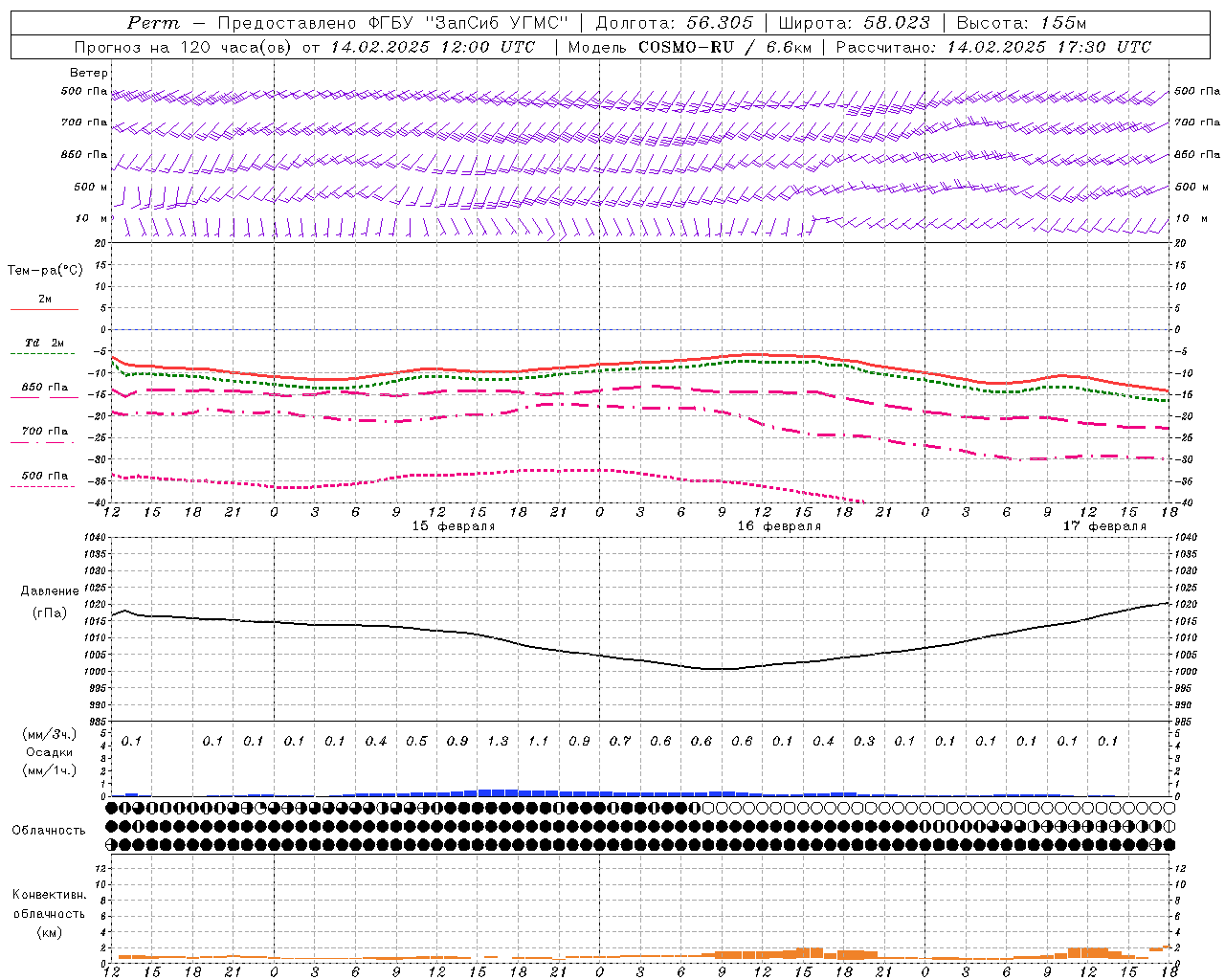Image resolution: width=1225 pixels, height=980 pixels.
Task: Click the "(км)" unit under convective cloudiness
Action: [49, 932]
